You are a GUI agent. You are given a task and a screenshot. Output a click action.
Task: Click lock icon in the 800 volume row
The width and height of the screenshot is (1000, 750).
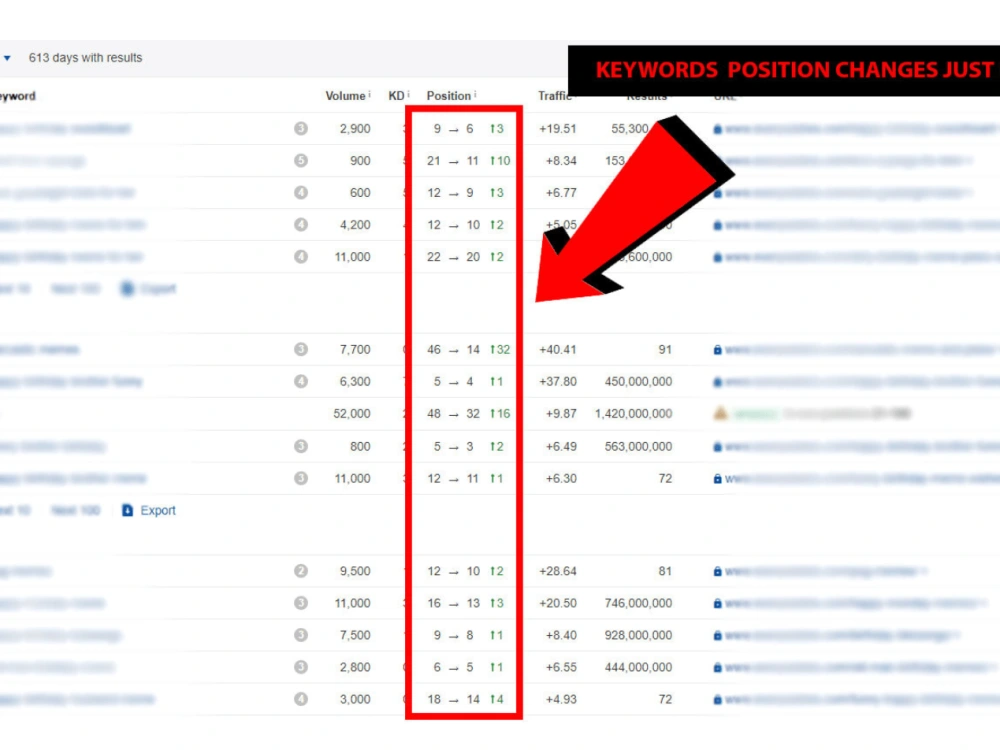tap(717, 447)
